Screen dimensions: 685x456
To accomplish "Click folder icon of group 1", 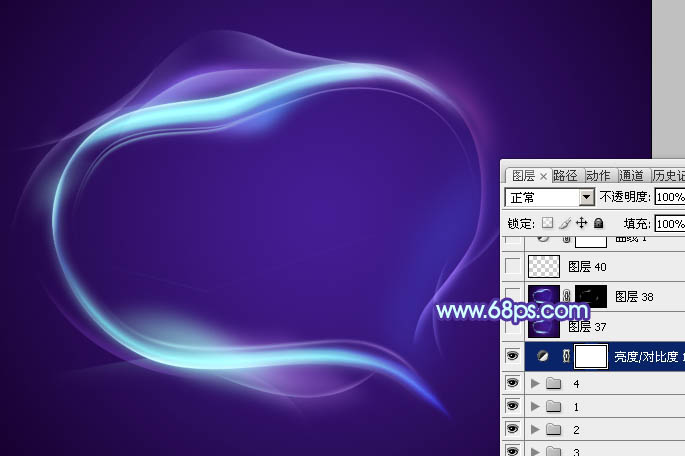I will pyautogui.click(x=553, y=406).
